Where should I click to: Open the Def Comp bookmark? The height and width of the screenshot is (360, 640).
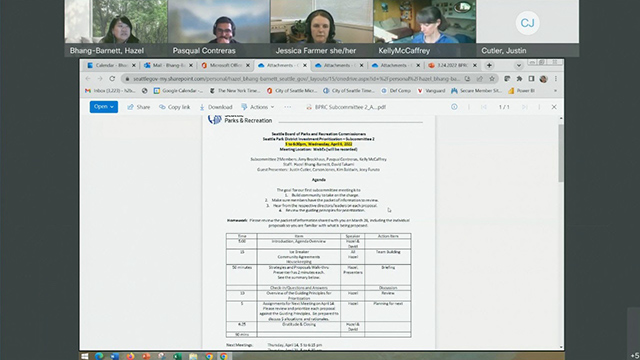pos(396,91)
